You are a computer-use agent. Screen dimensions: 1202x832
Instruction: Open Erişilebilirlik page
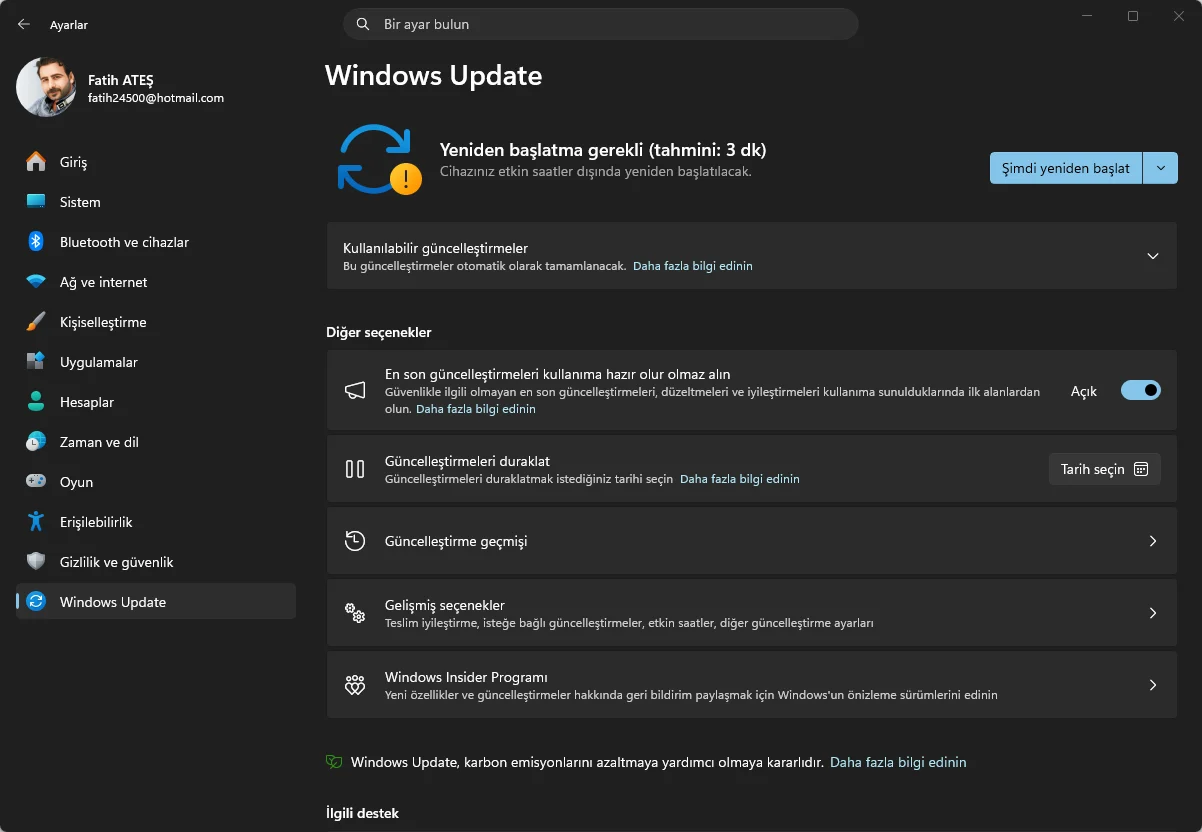point(156,522)
